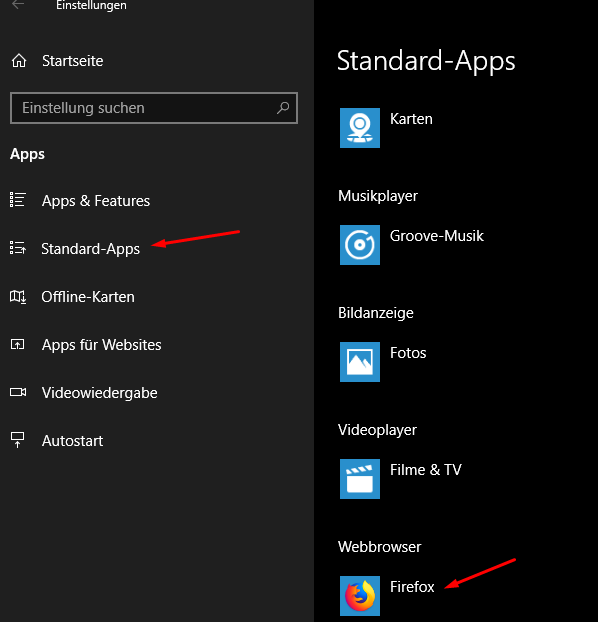Click the back arrow next to Einstellungen
This screenshot has width=598, height=622.
coord(18,5)
